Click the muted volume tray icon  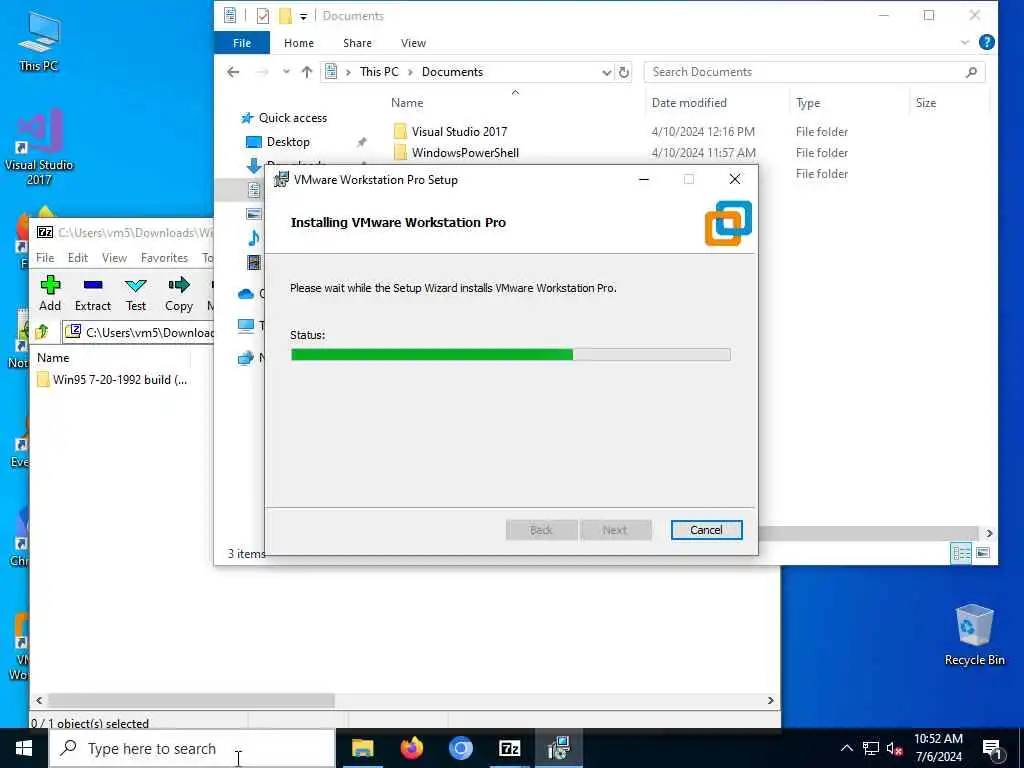894,749
